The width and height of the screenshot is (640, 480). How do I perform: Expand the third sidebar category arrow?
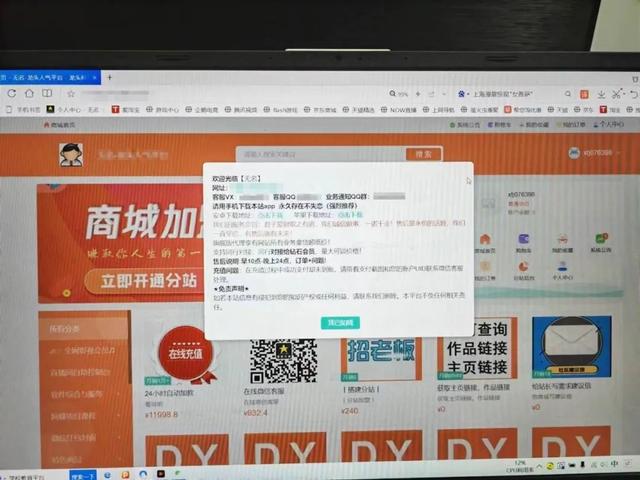[x=119, y=394]
